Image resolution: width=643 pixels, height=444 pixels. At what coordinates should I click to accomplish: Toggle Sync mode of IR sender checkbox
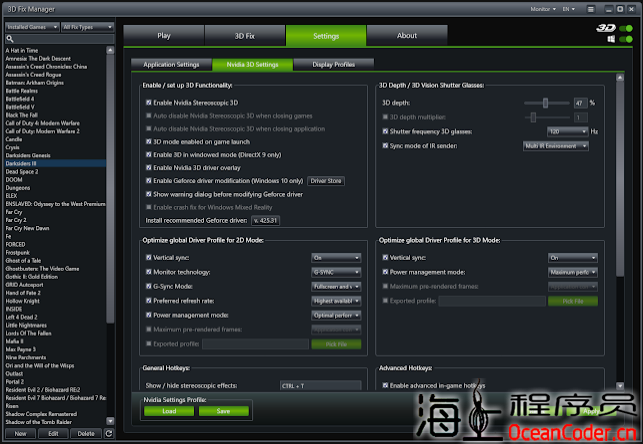(x=385, y=146)
